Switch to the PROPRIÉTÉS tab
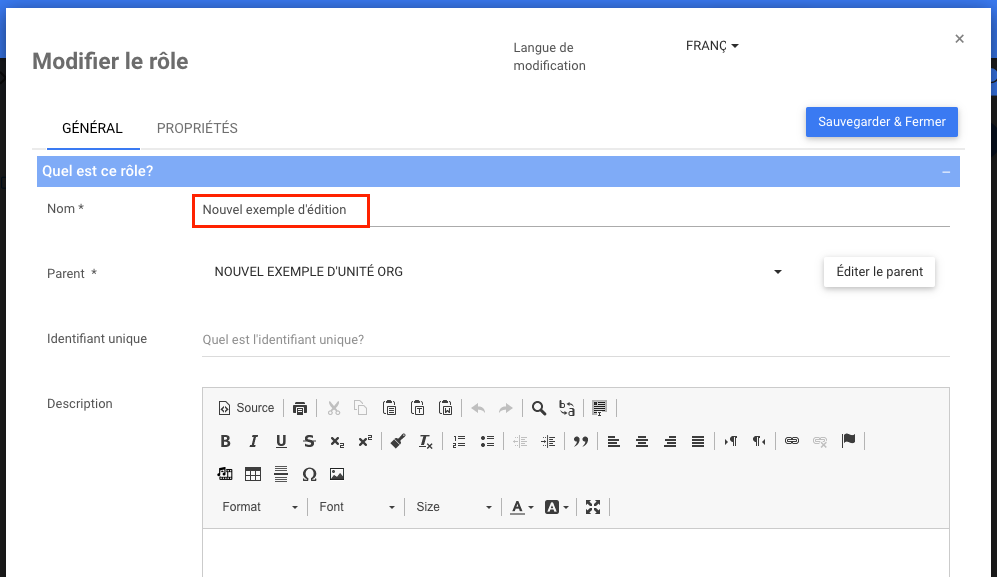The width and height of the screenshot is (997, 577). [x=197, y=129]
